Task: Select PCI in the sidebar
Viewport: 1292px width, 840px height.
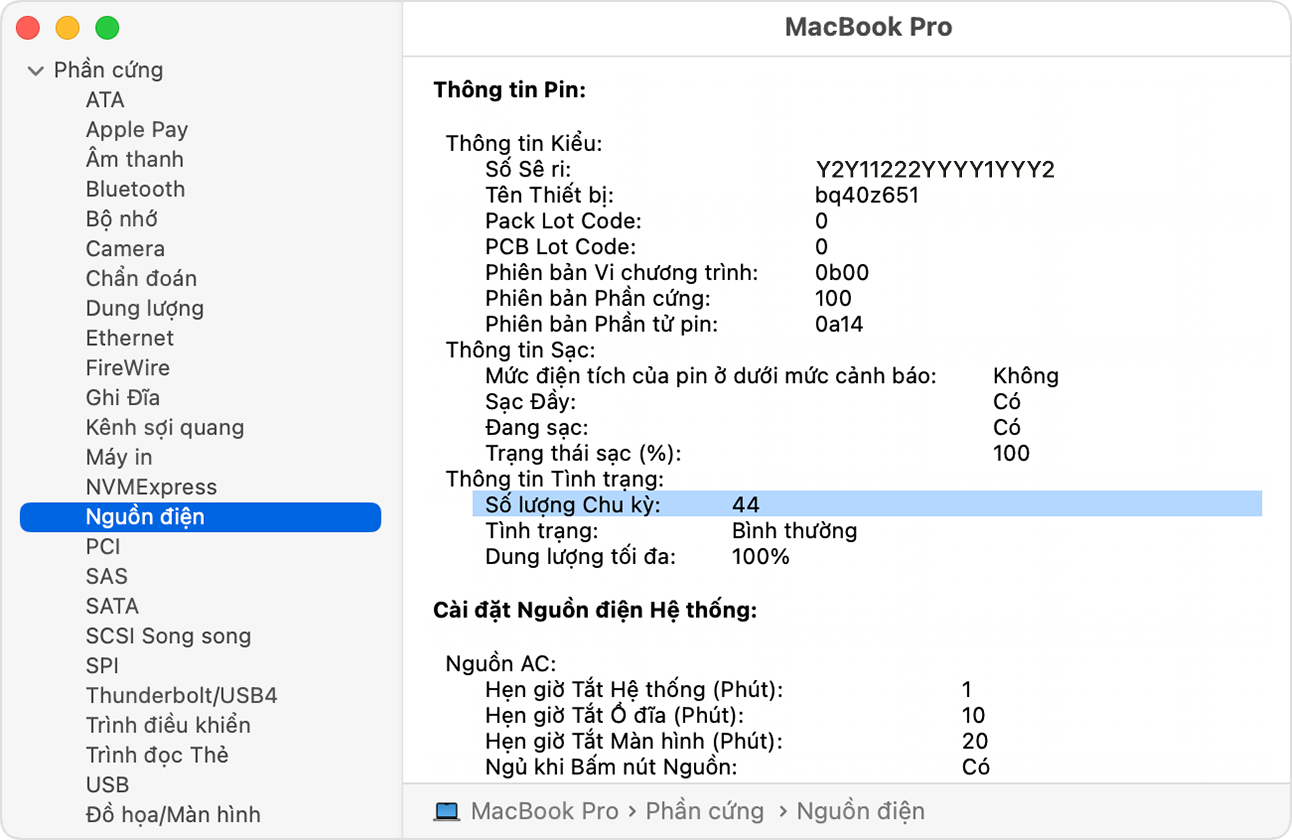Action: coord(103,547)
